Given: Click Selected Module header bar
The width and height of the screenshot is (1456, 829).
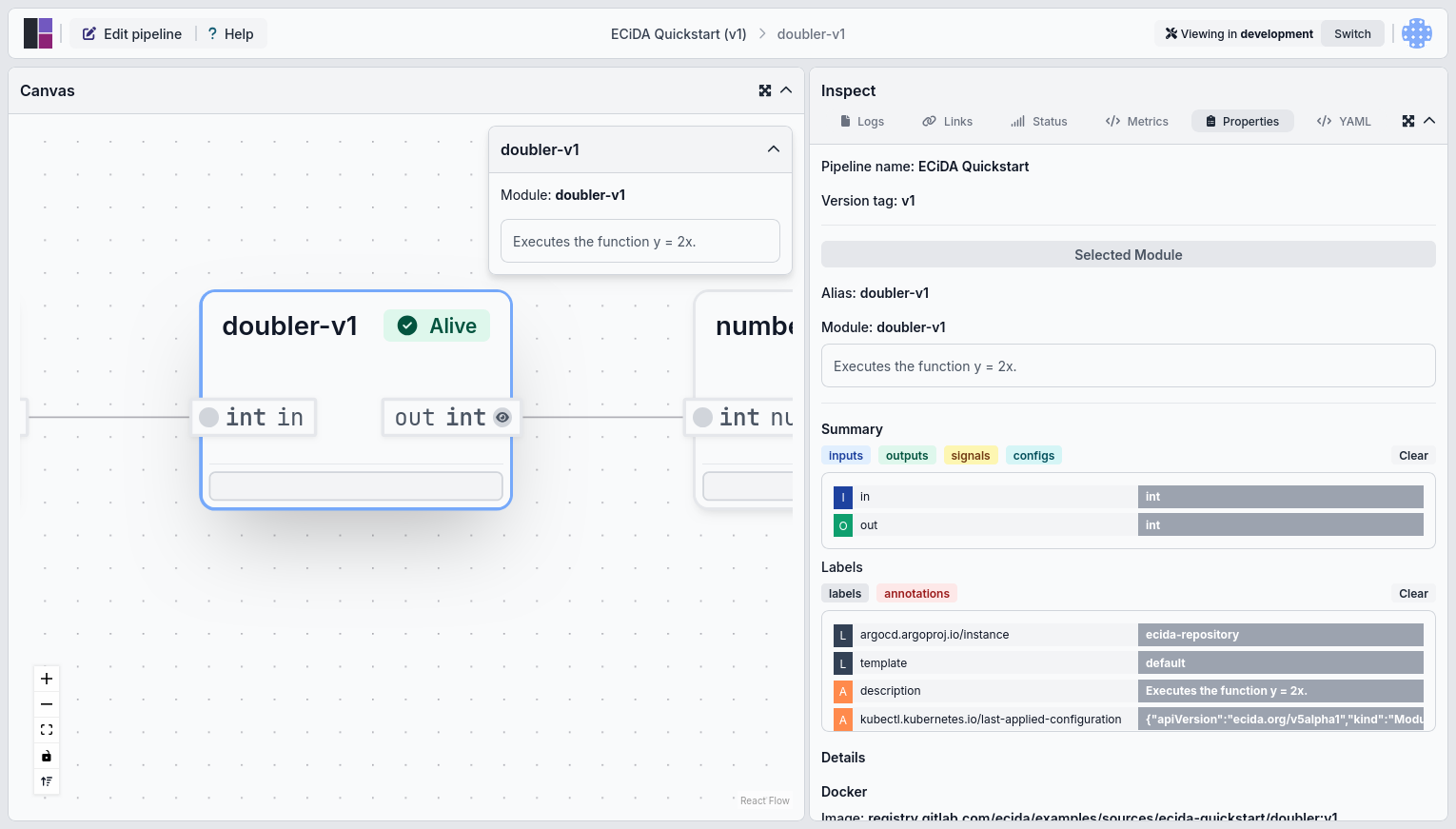Looking at the screenshot, I should [x=1129, y=254].
